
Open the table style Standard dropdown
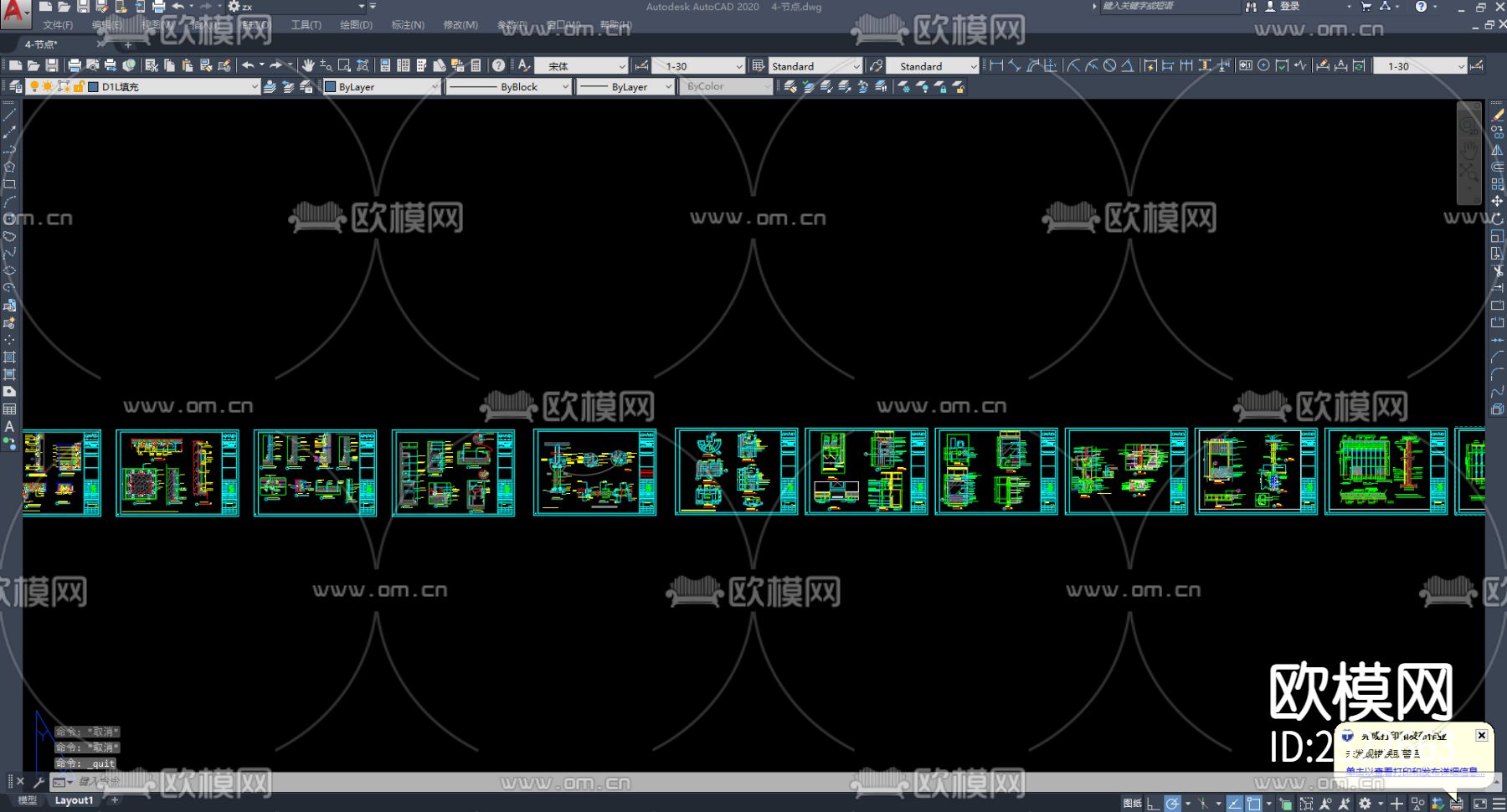coord(815,65)
